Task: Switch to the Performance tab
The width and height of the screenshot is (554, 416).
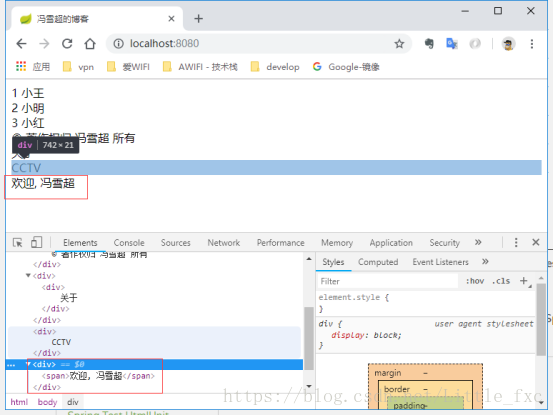Action: click(281, 243)
